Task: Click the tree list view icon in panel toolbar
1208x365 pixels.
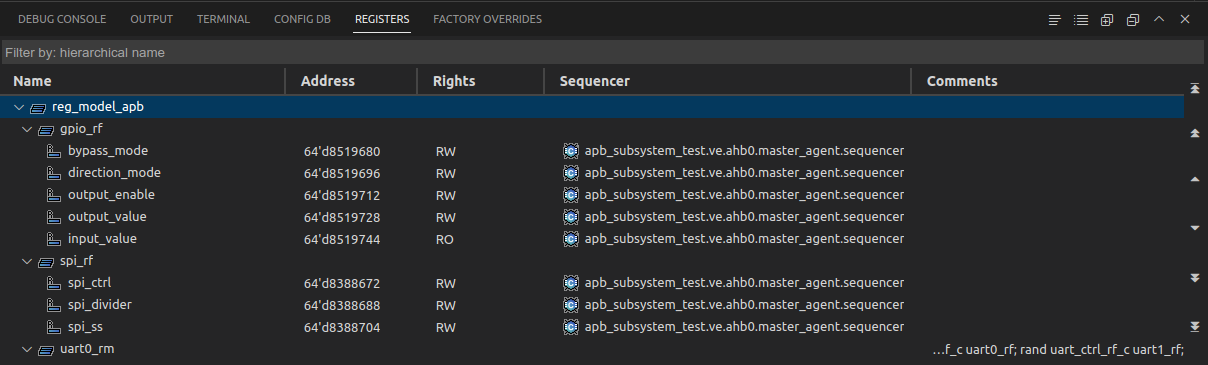Action: point(1080,19)
